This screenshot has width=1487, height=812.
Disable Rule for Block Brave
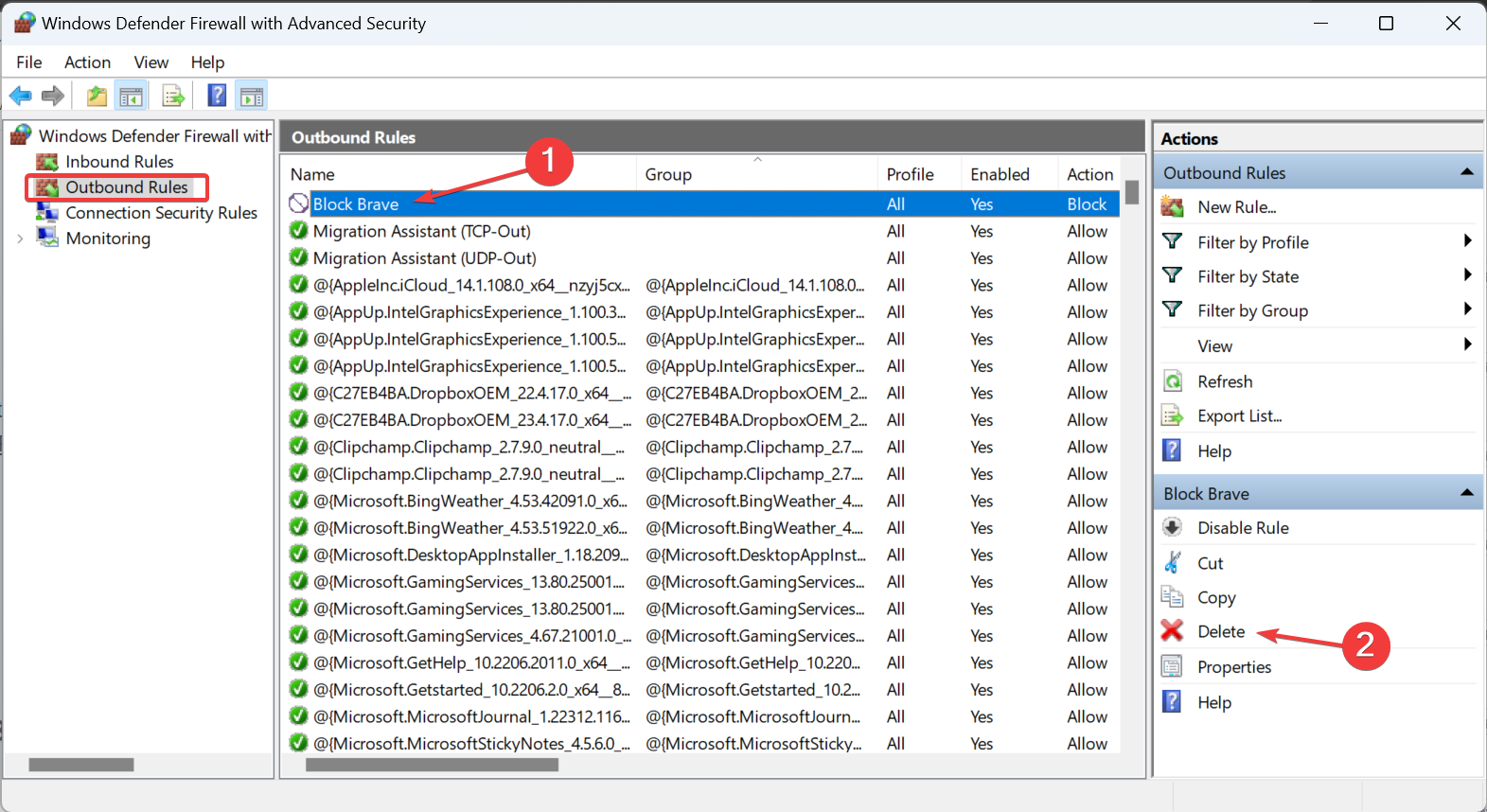pos(1243,528)
